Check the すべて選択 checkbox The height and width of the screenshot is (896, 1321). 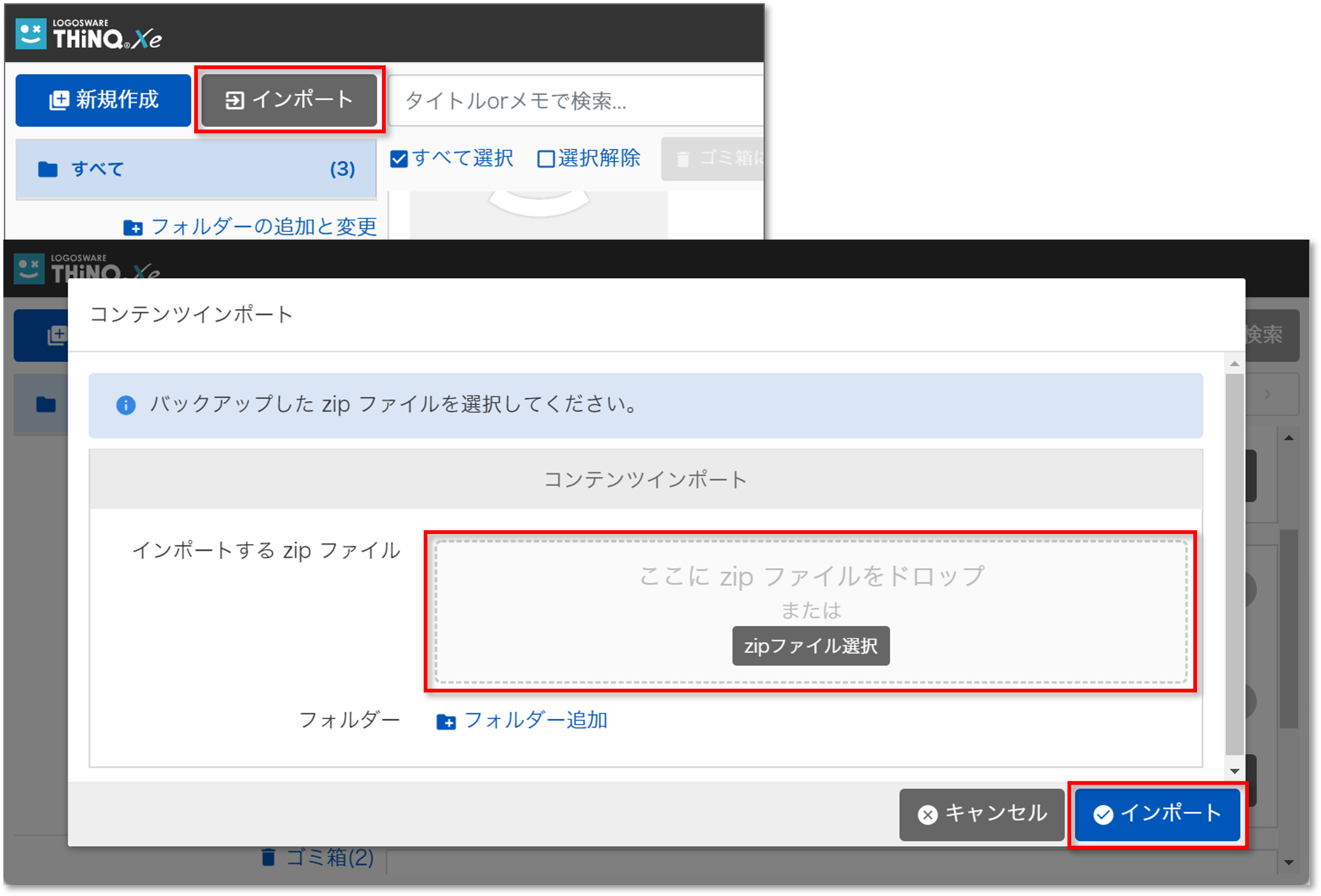(399, 159)
